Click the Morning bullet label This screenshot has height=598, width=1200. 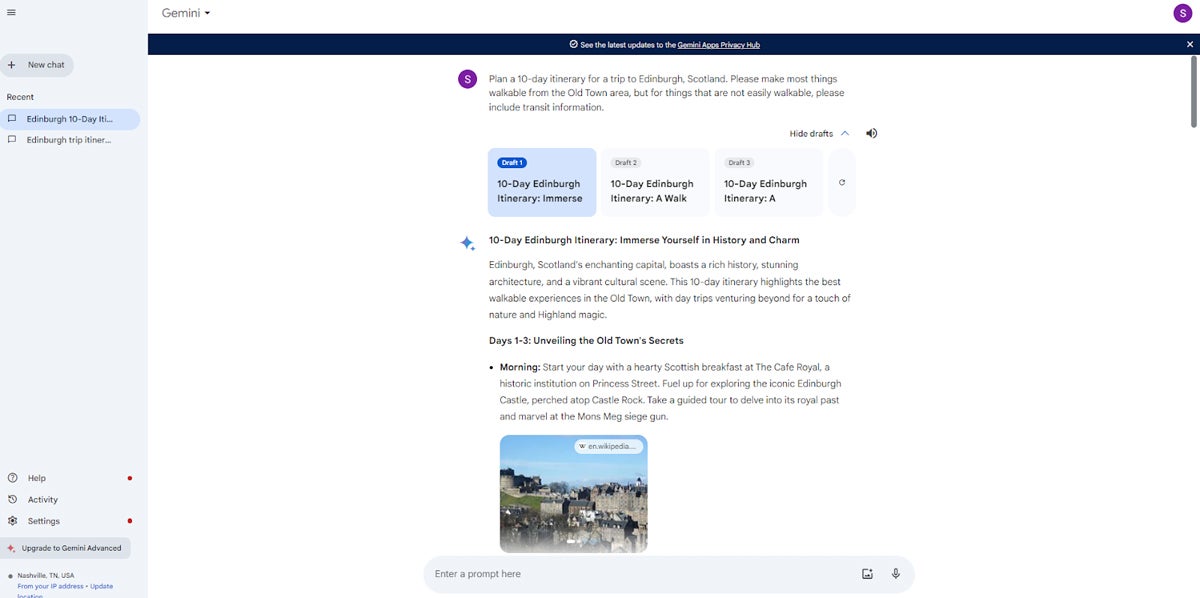[520, 367]
